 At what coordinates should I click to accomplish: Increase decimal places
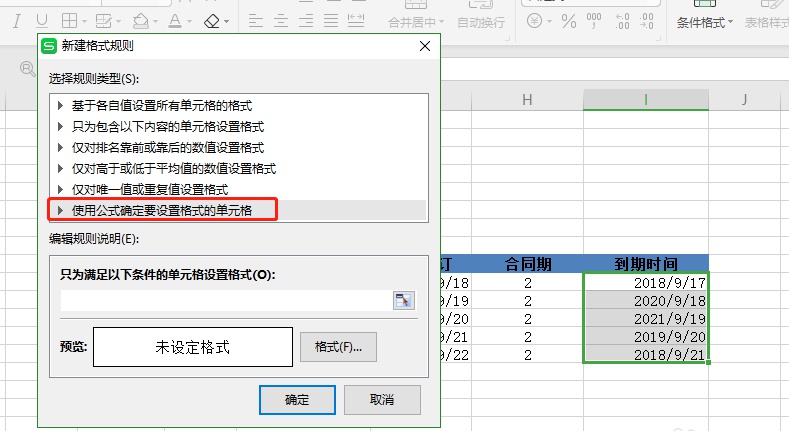point(622,21)
